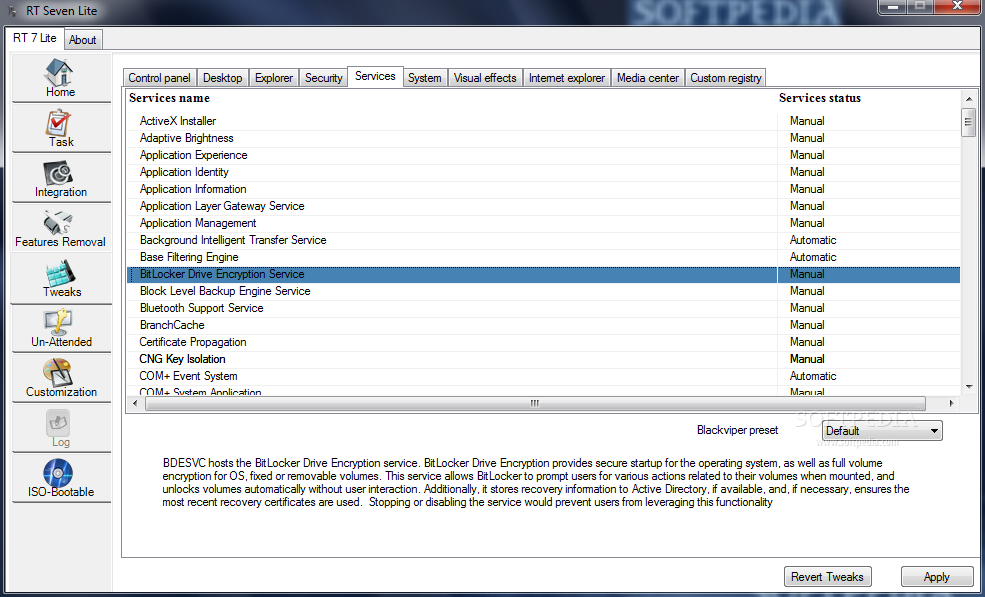This screenshot has height=597, width=985.
Task: Open the Visual effects tab
Action: (485, 78)
